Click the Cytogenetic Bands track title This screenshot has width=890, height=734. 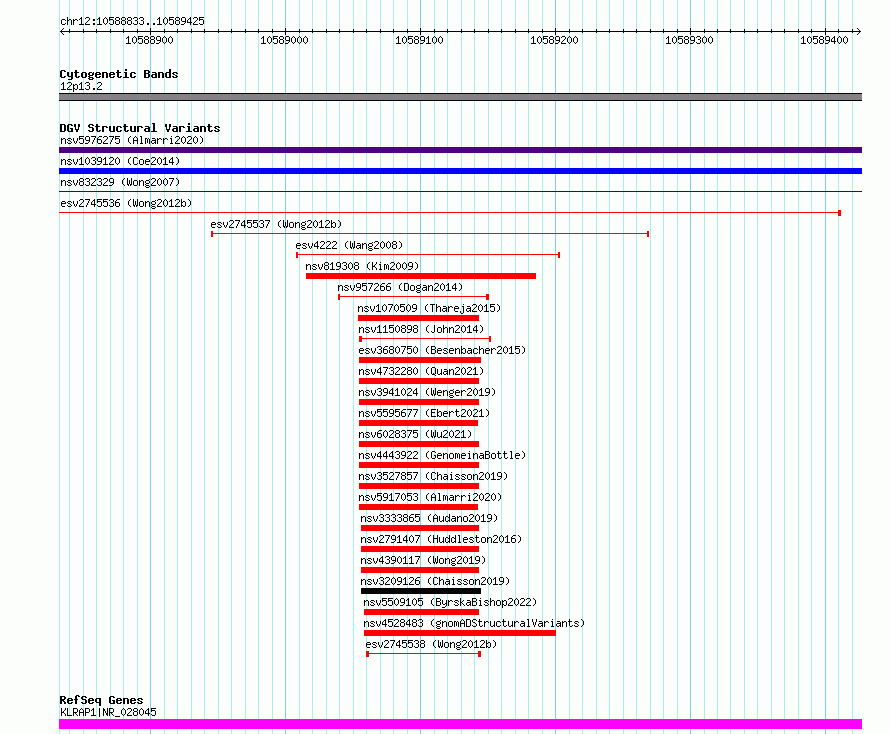[x=119, y=74]
